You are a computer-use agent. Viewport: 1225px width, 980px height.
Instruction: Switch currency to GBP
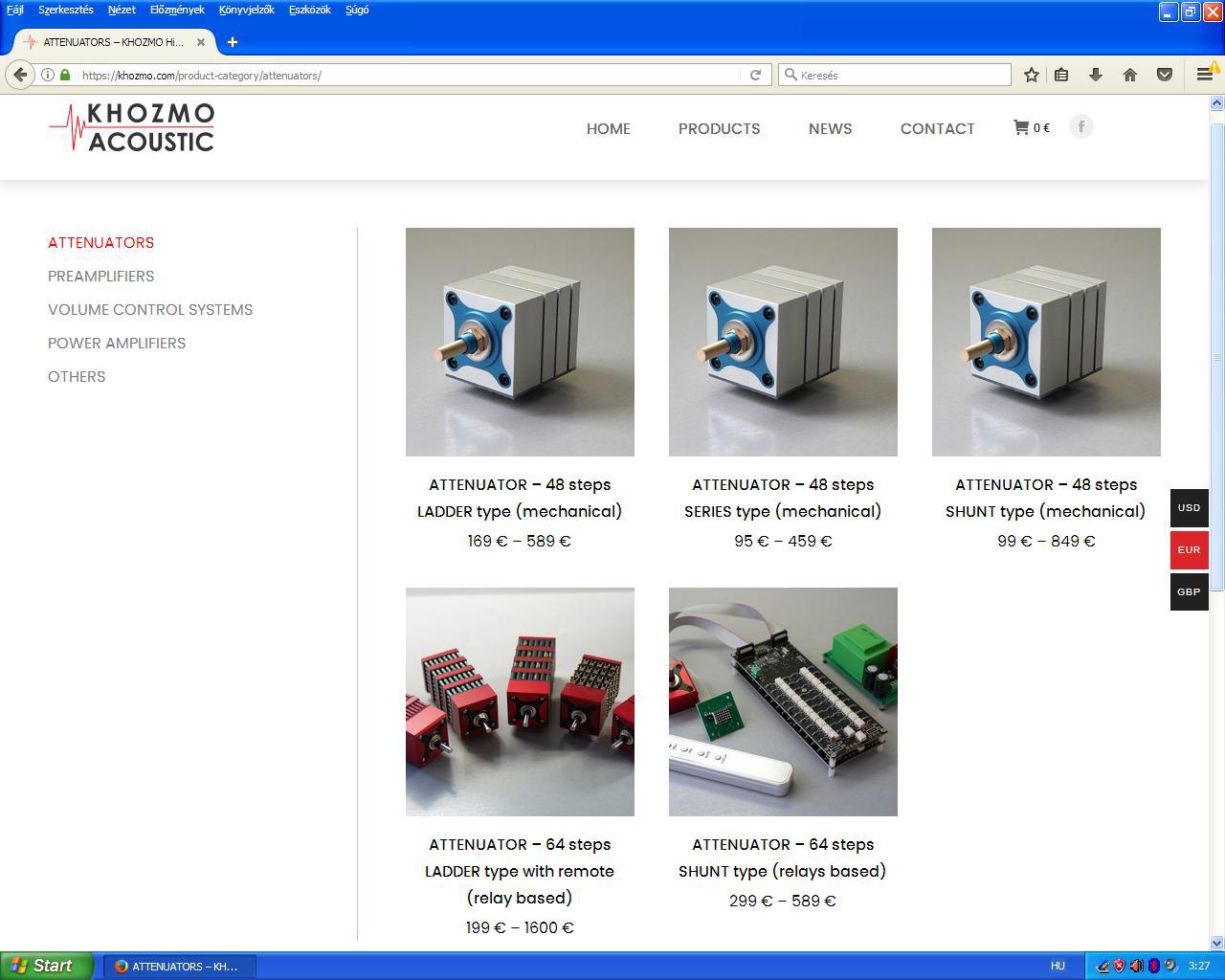[x=1189, y=591]
